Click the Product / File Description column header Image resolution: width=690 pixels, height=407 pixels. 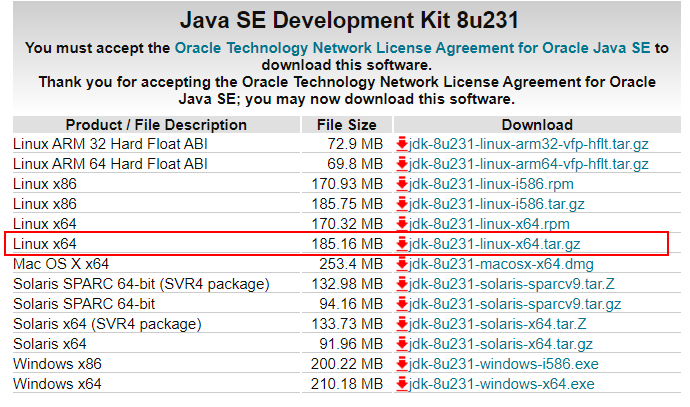[x=156, y=125]
